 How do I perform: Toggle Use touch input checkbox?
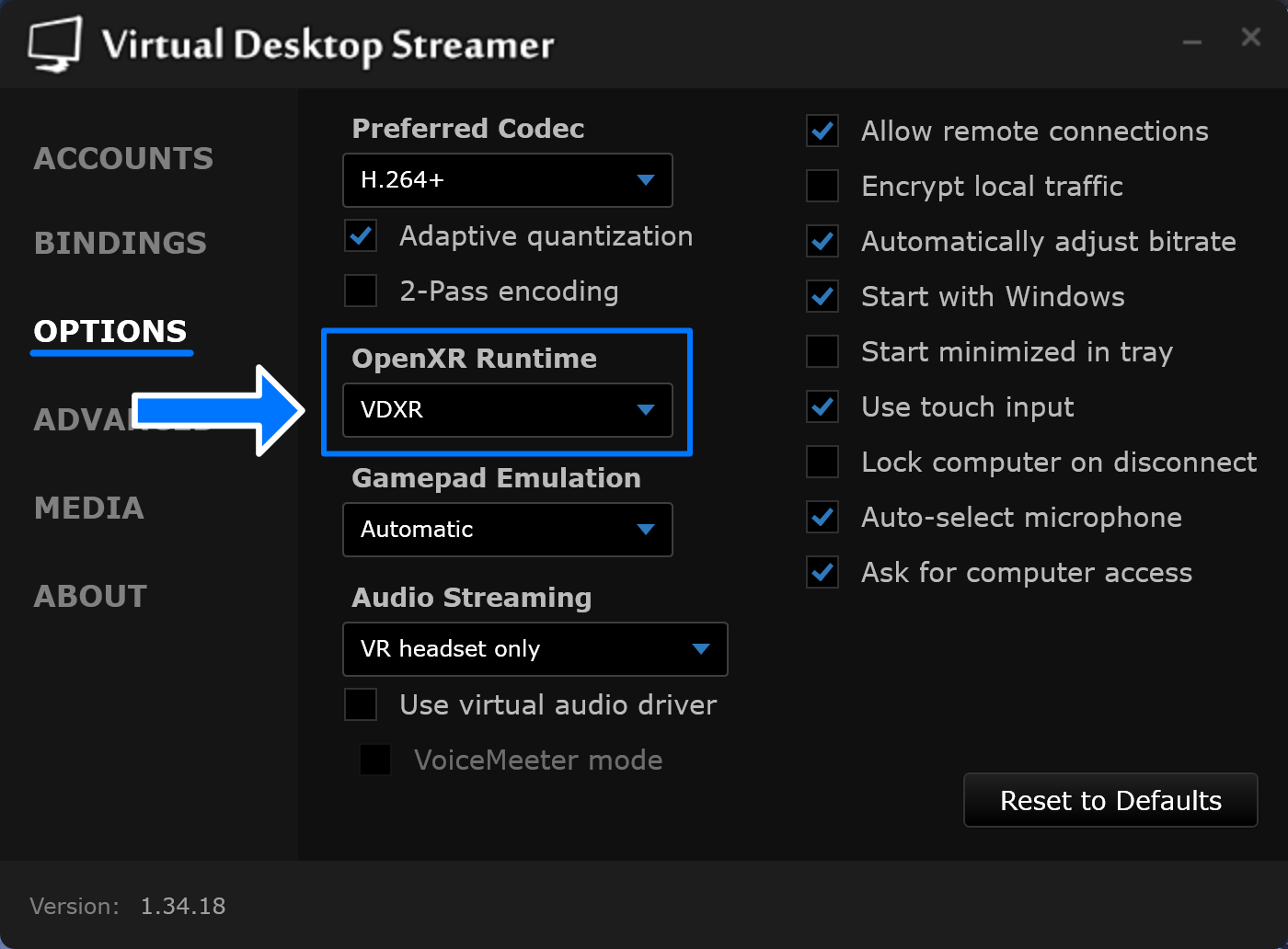[822, 407]
